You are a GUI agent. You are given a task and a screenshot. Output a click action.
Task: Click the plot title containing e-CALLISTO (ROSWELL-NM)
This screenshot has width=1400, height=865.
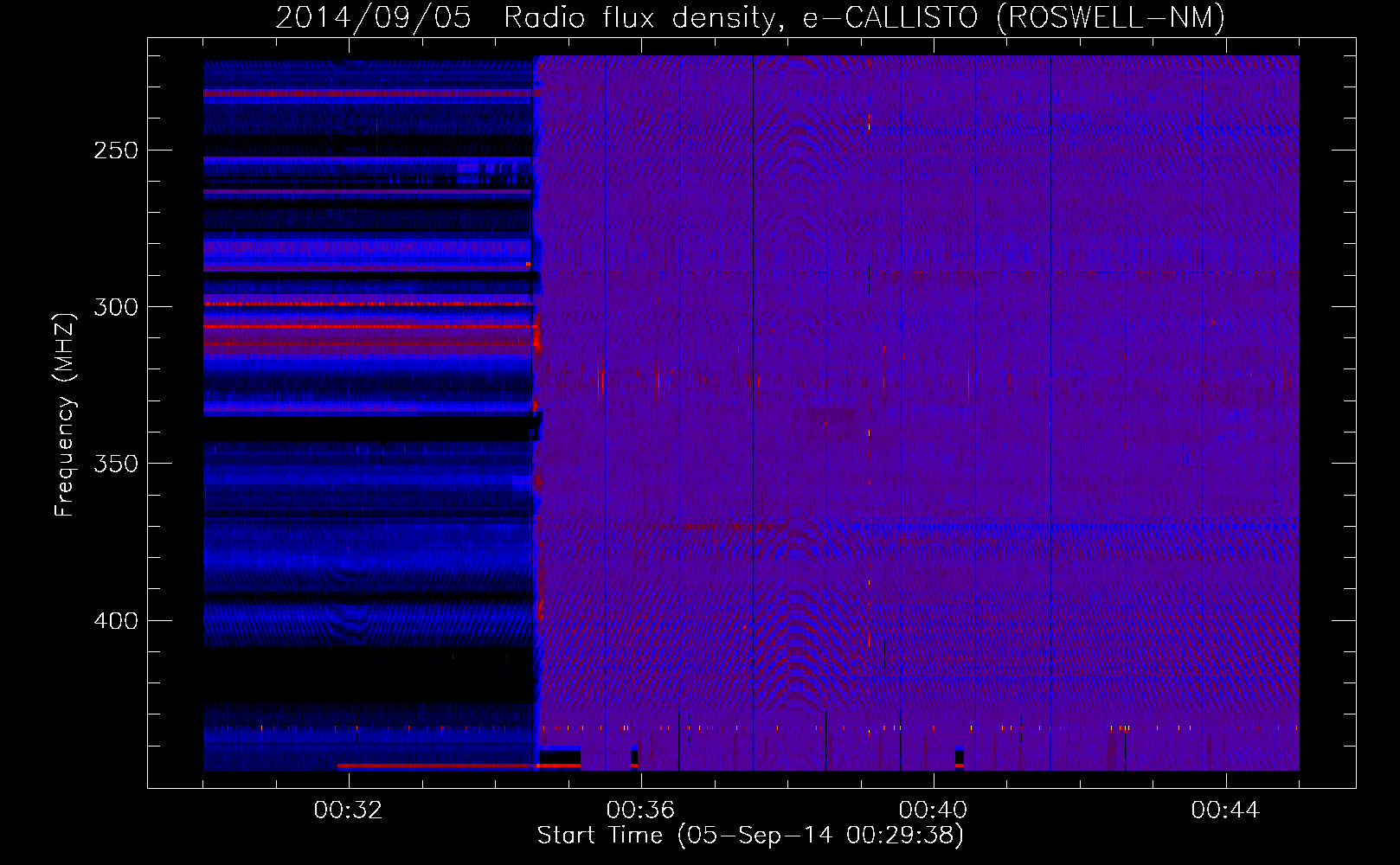click(x=750, y=17)
